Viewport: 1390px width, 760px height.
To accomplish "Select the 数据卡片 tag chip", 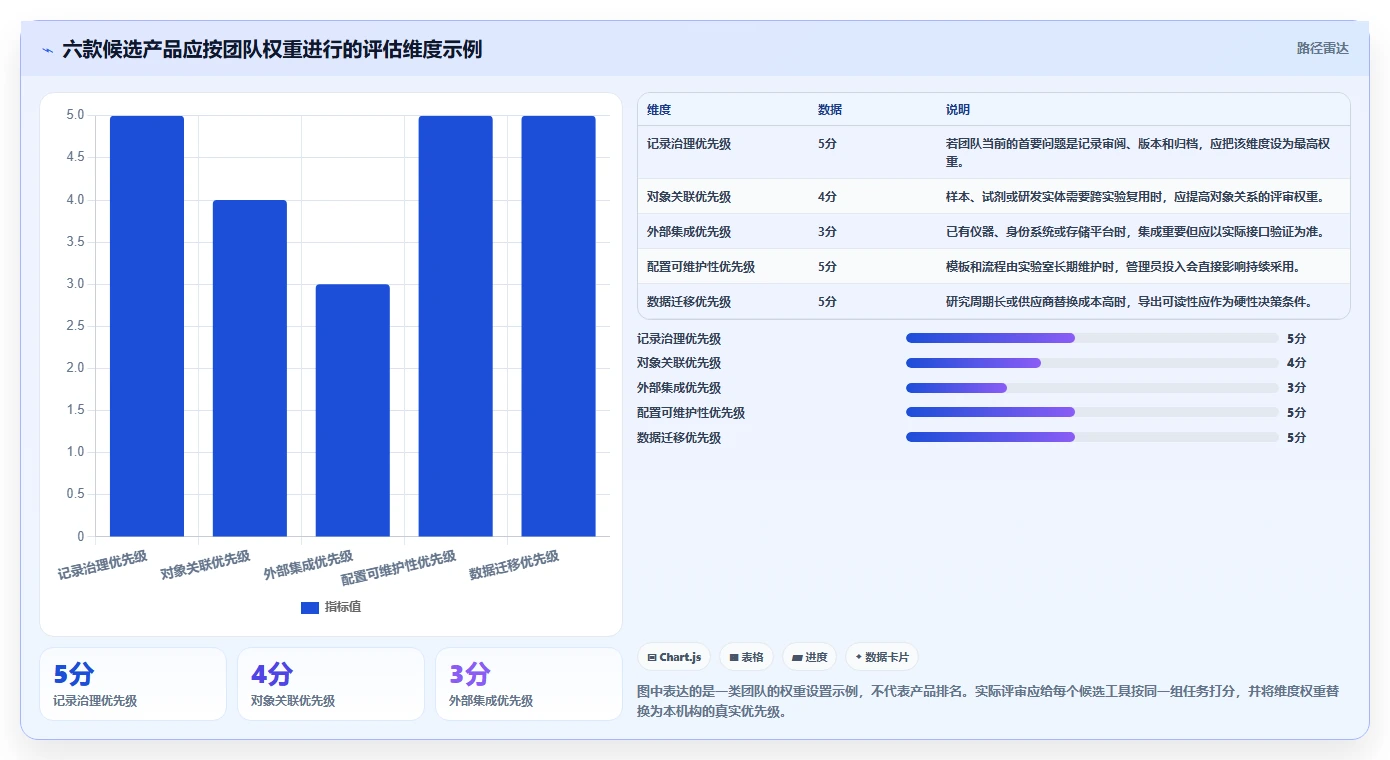I will tap(882, 657).
